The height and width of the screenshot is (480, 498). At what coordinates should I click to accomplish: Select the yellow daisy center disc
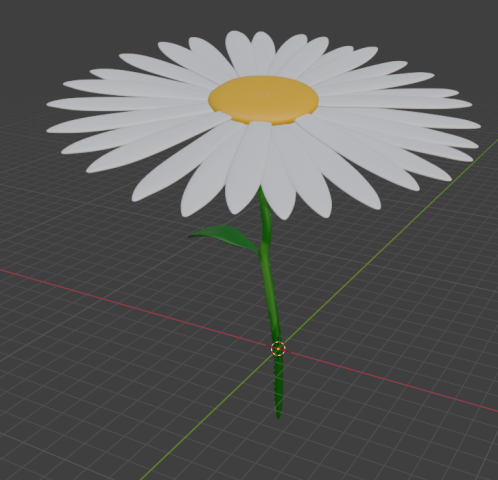click(263, 100)
